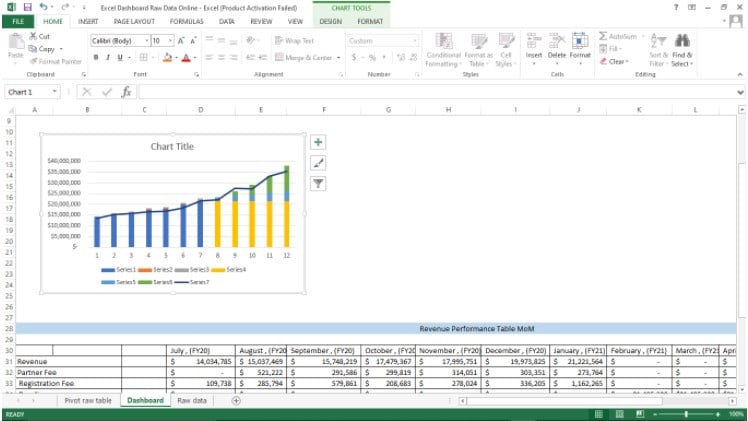Click the Redo arrow icon
The width and height of the screenshot is (748, 421).
coord(65,7)
